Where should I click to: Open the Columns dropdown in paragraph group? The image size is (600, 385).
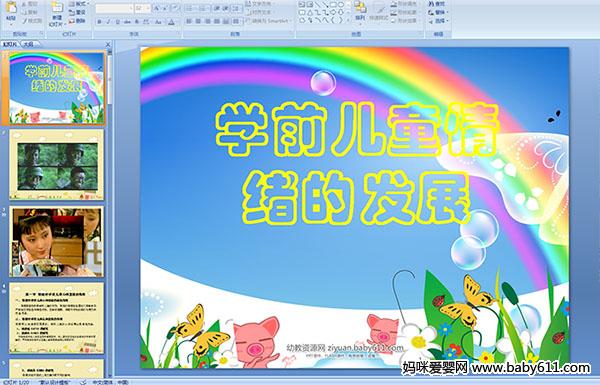(x=237, y=21)
